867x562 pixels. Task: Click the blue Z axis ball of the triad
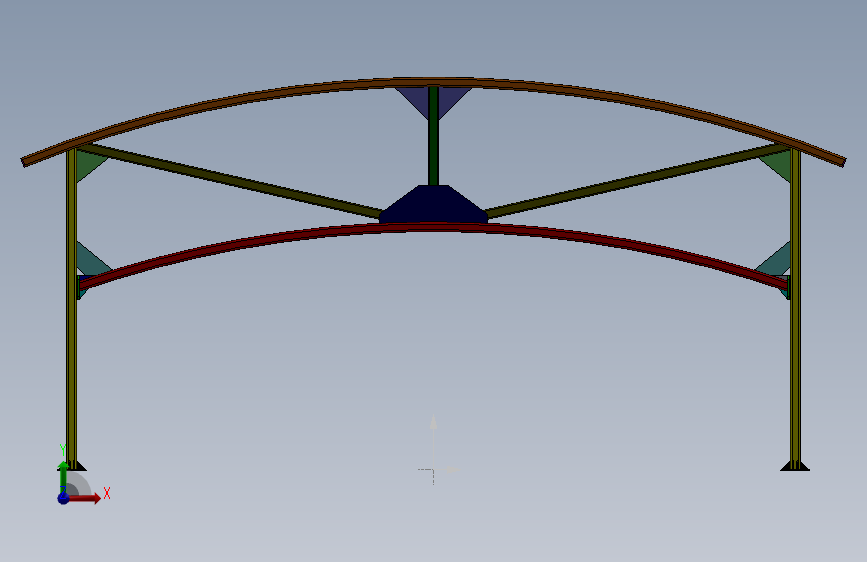tap(63, 498)
